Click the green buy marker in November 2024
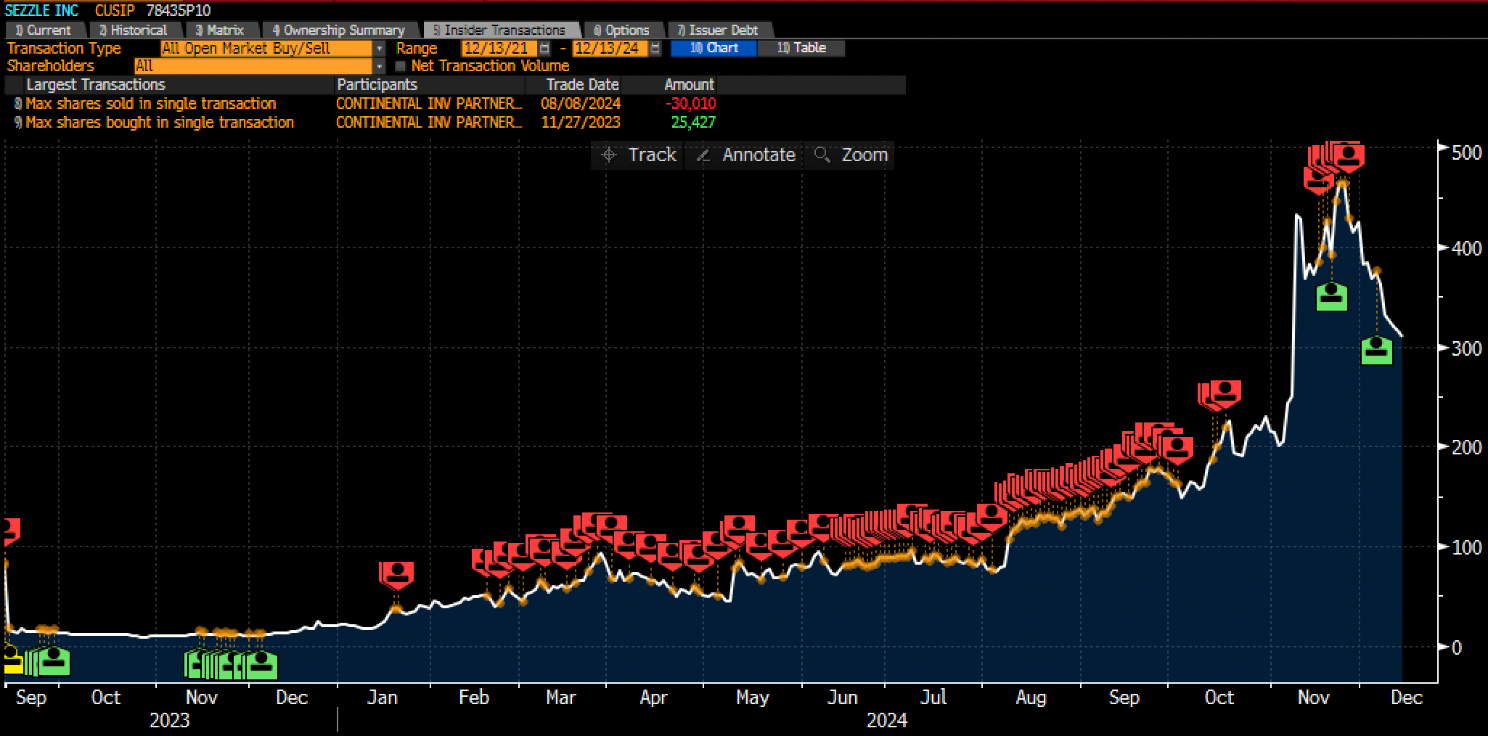Screen dimensions: 1488x736 click(1331, 296)
